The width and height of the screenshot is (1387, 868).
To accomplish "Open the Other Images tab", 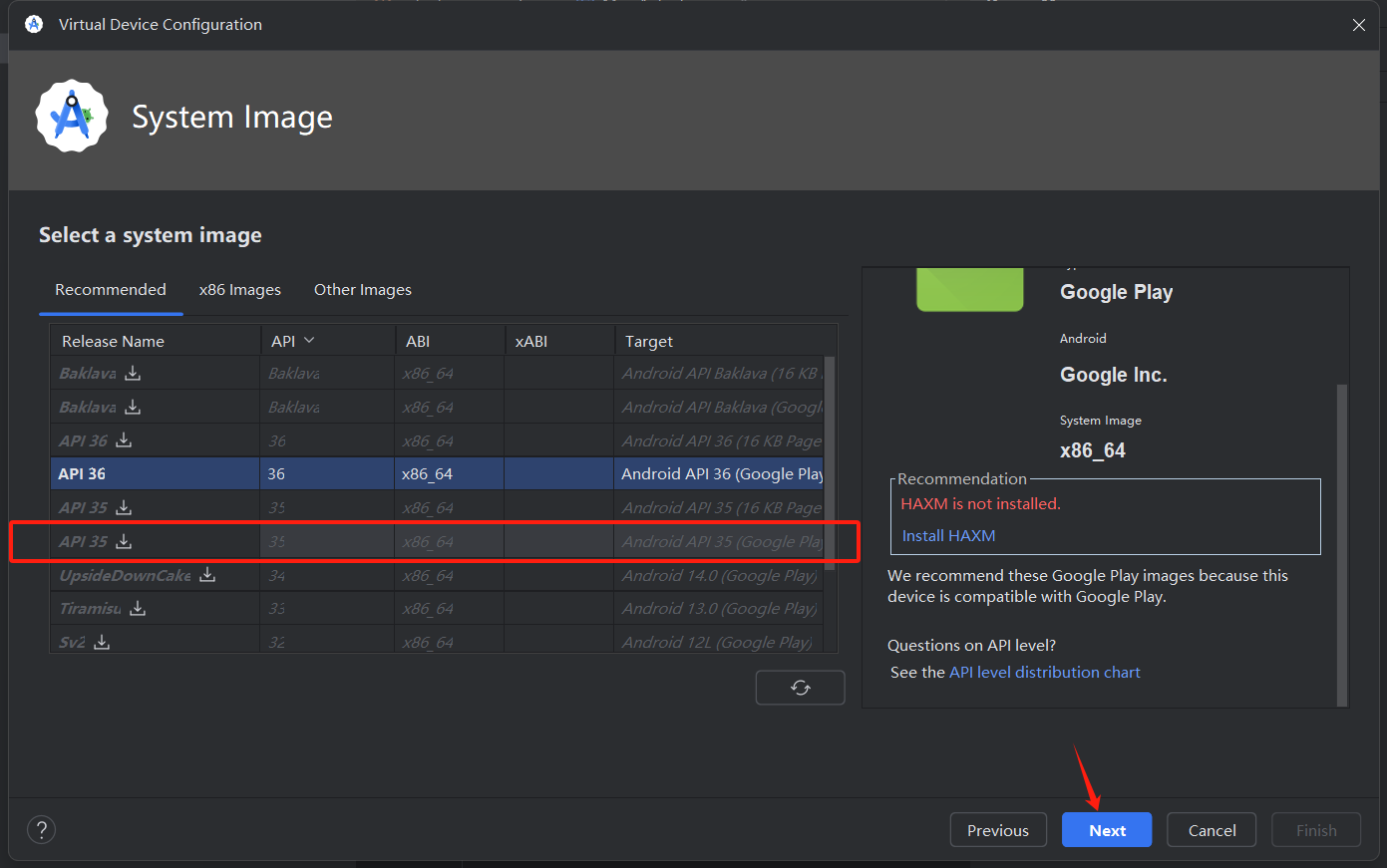I will pyautogui.click(x=363, y=290).
